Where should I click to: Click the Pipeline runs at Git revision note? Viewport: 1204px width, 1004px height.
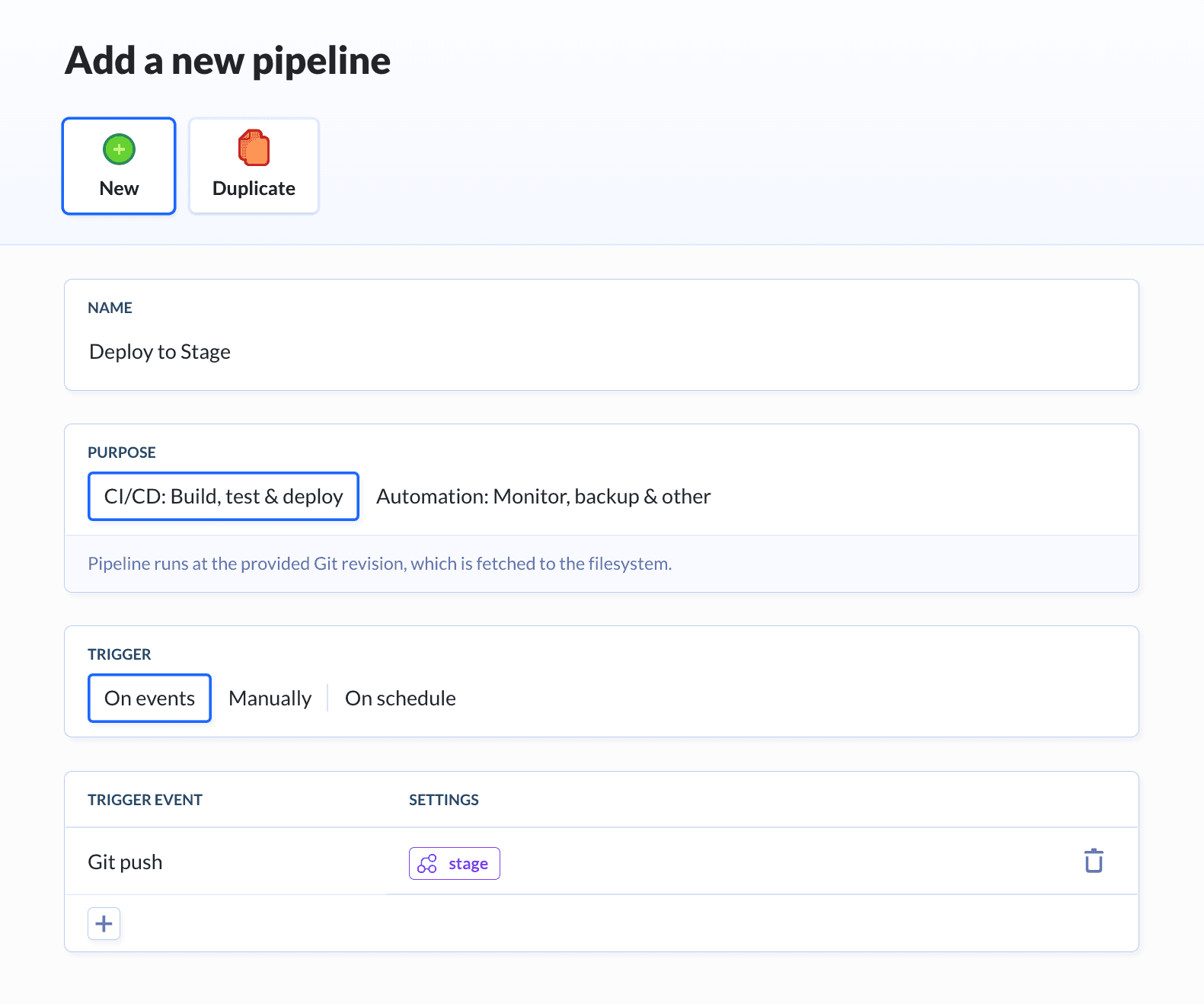pyautogui.click(x=379, y=564)
